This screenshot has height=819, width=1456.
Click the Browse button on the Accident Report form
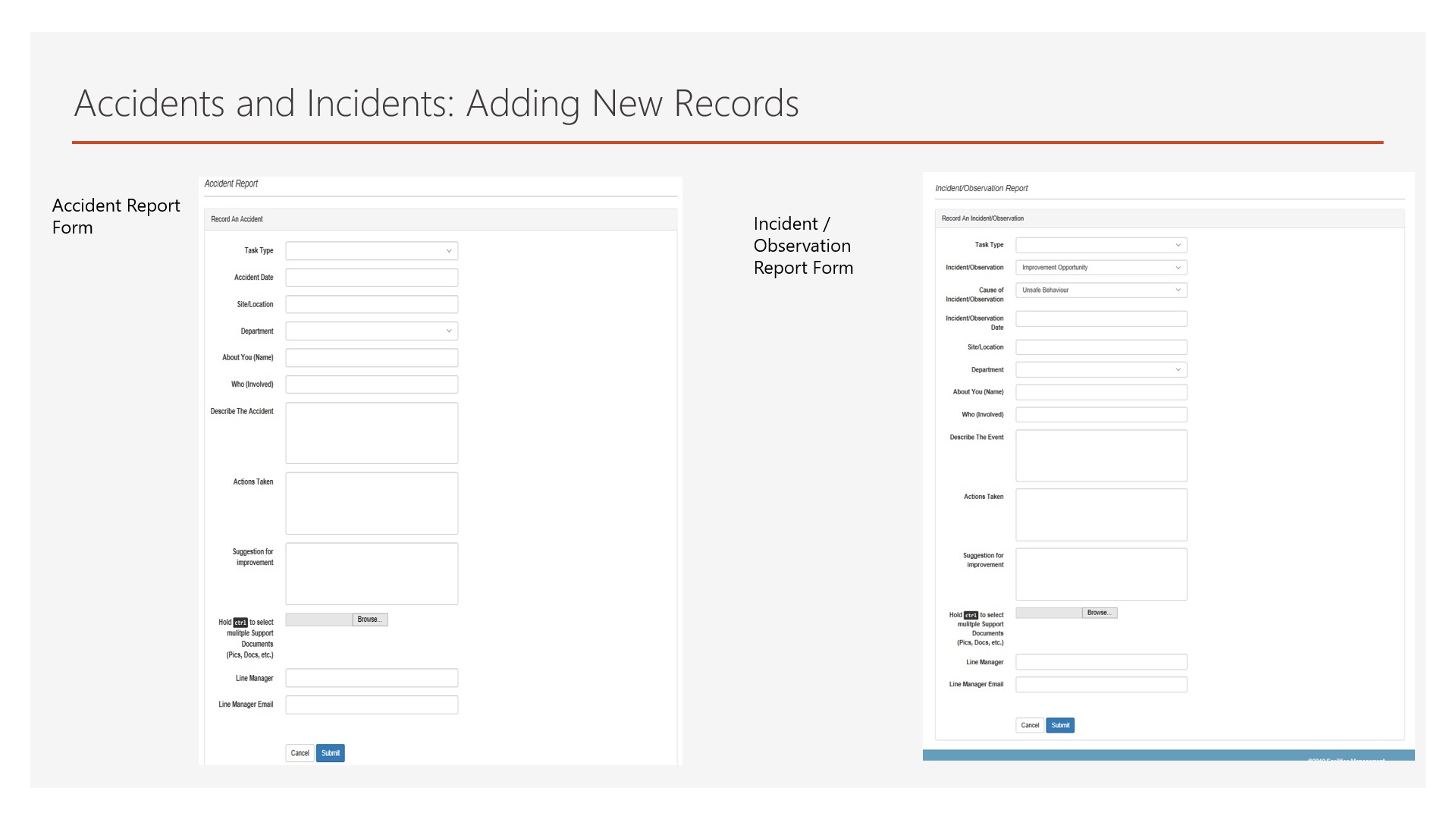369,619
